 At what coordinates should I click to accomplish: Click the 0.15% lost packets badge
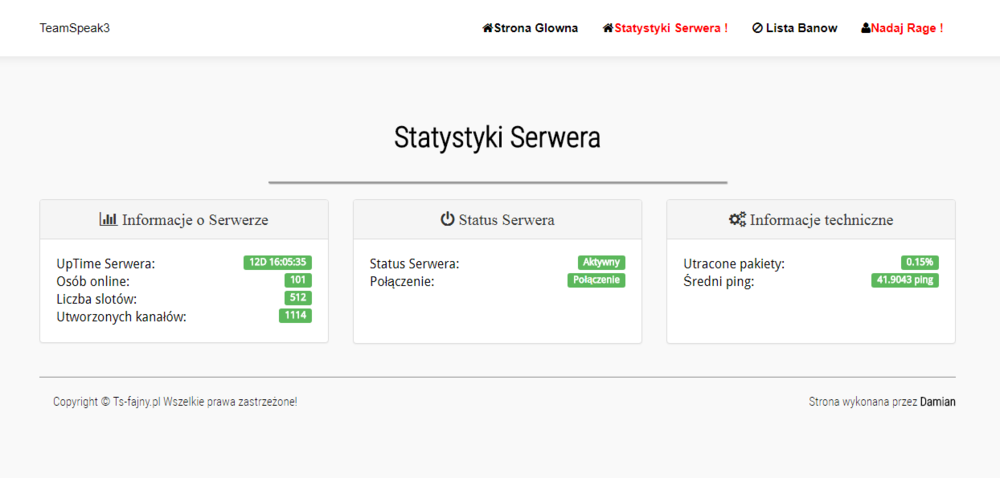pyautogui.click(x=920, y=263)
